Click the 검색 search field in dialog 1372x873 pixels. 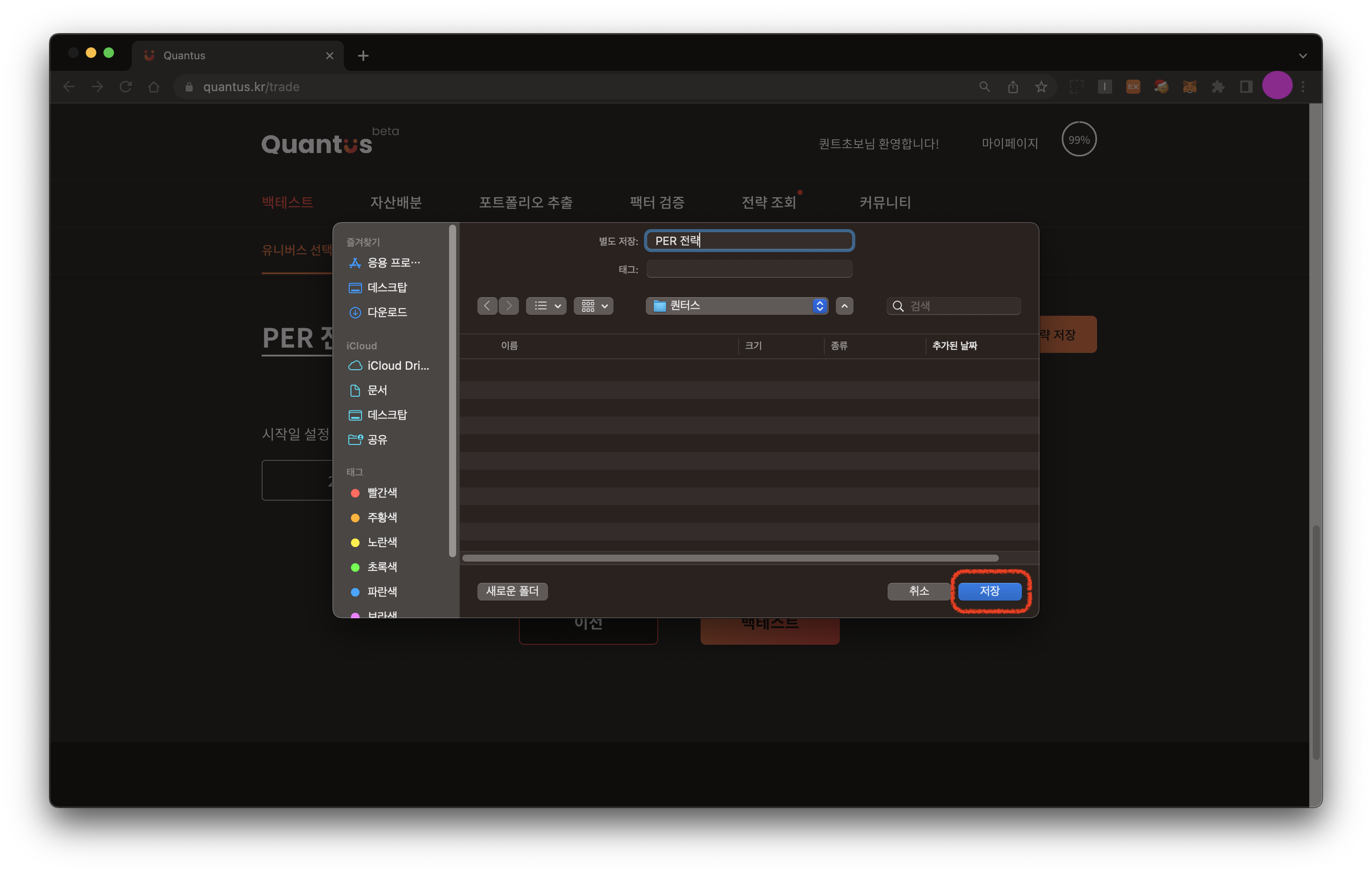954,306
